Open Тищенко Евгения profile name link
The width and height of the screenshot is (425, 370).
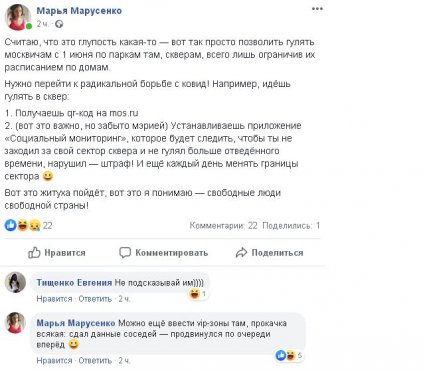(x=74, y=283)
